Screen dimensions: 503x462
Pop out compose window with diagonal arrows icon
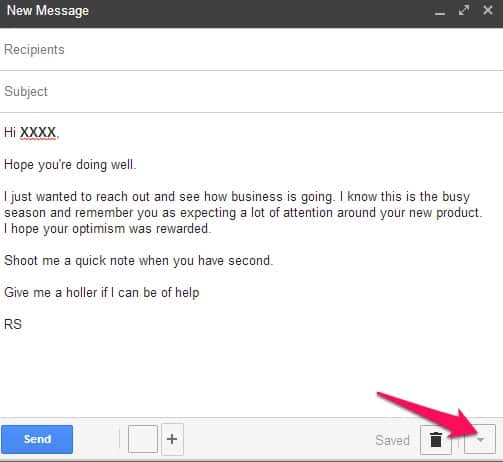coord(464,10)
